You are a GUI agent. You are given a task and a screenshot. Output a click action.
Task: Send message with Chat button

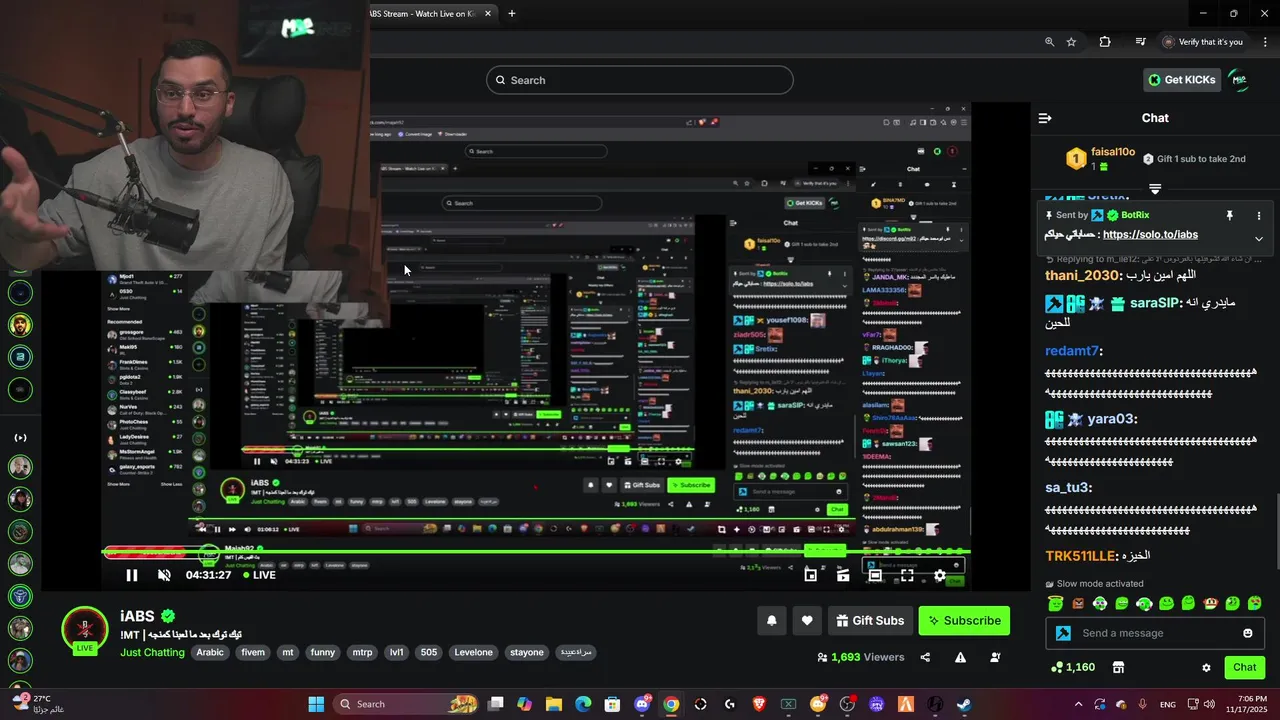(1245, 667)
